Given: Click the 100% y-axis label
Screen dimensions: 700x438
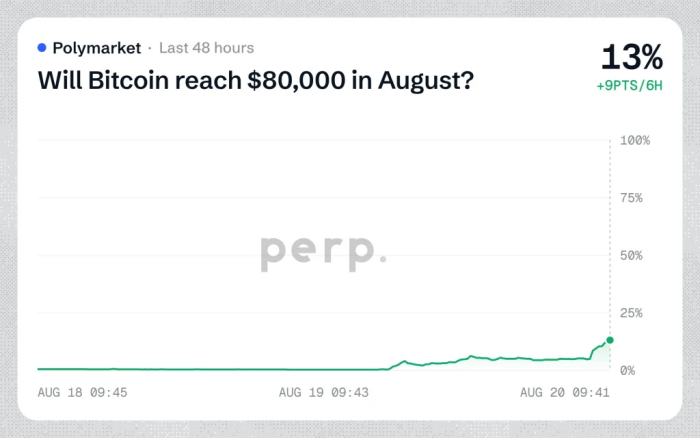Looking at the screenshot, I should click(x=635, y=140).
